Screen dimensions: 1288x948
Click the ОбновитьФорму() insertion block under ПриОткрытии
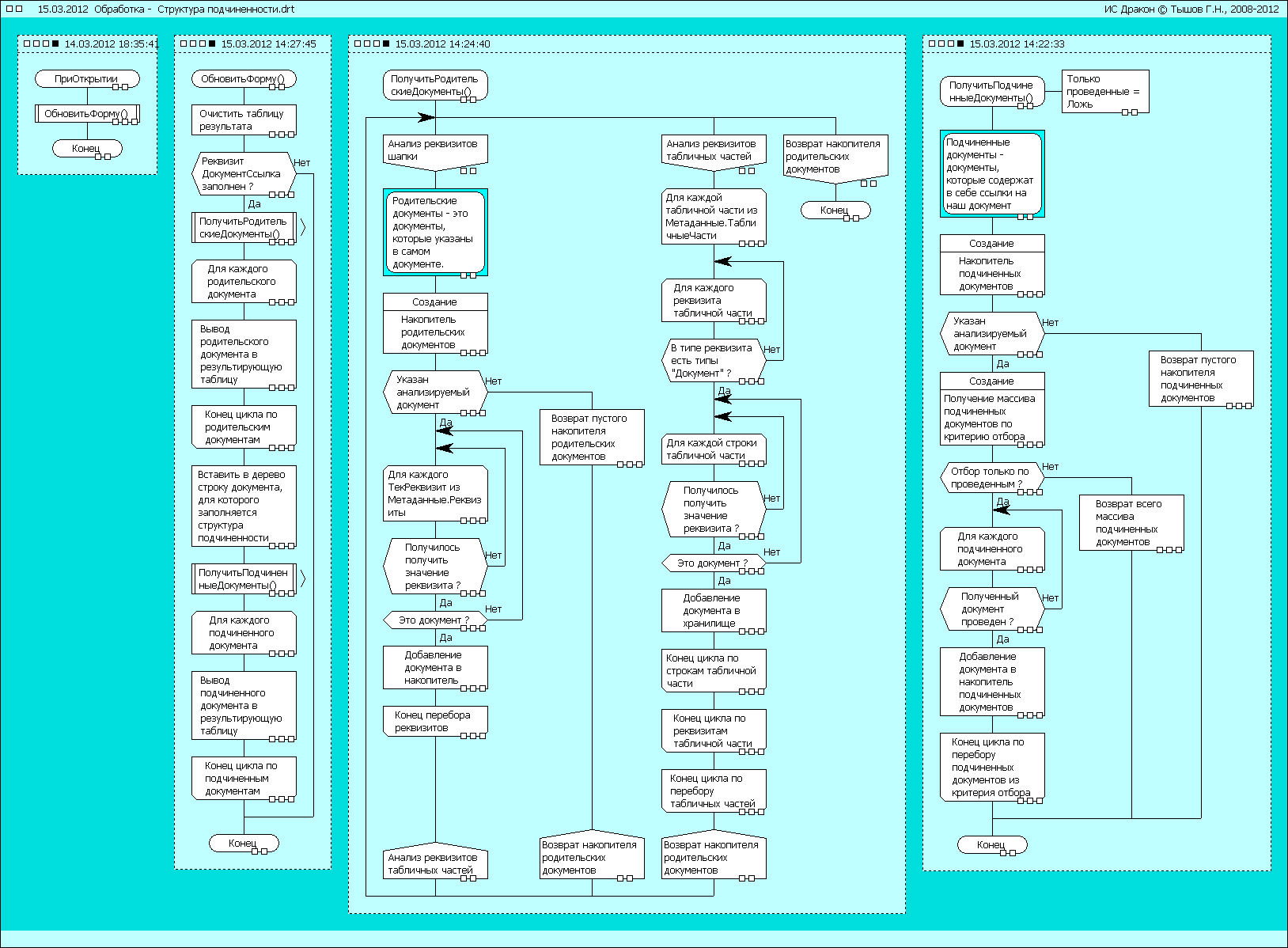point(87,114)
